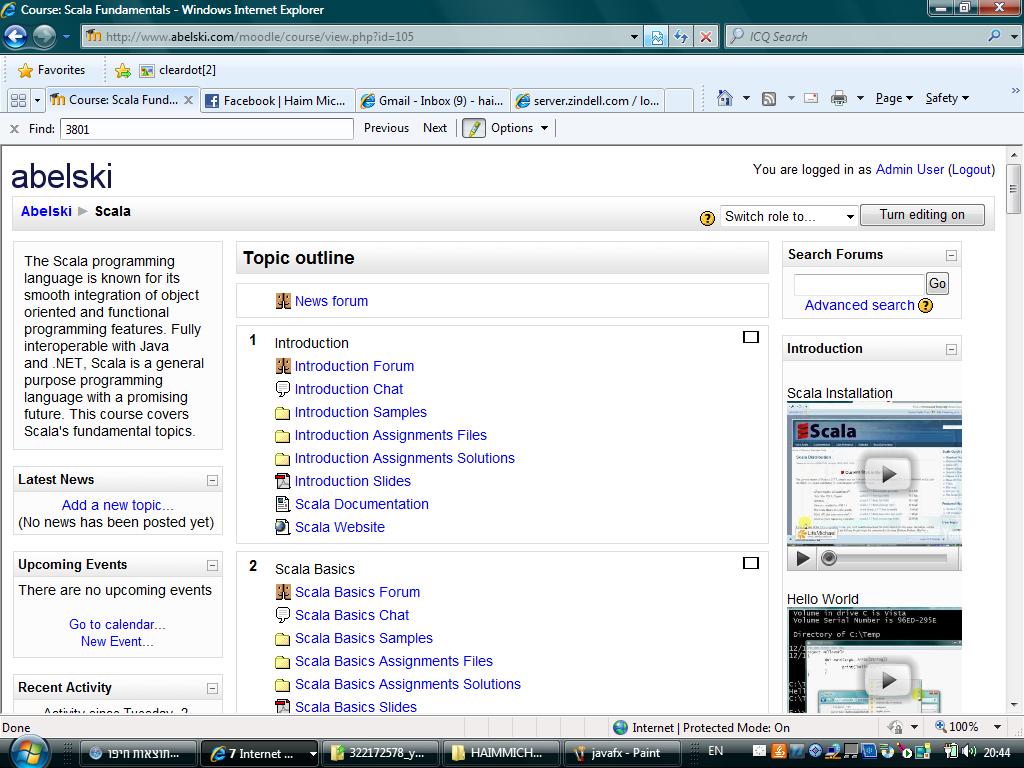Open the RSS feeds toolbar icon
1024x768 pixels.
[769, 99]
